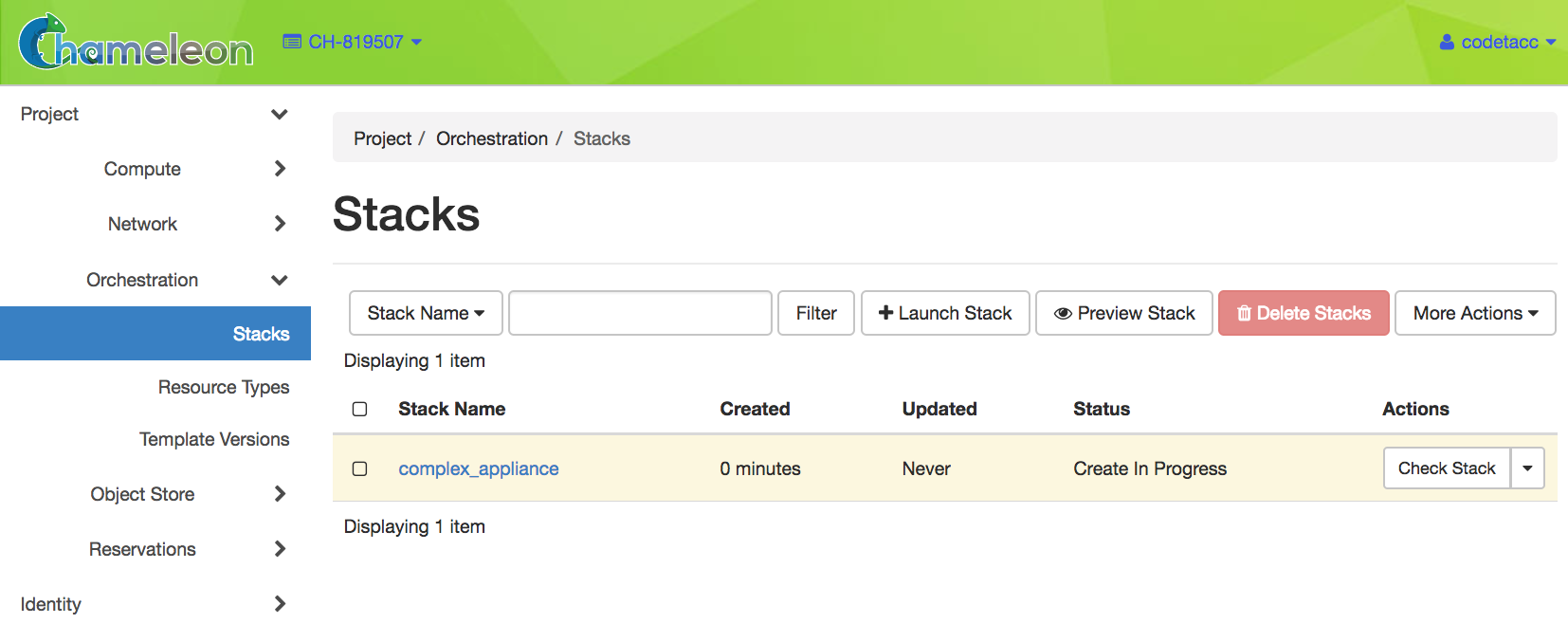Click the Created column header
The image size is (1568, 642).
pyautogui.click(x=755, y=409)
